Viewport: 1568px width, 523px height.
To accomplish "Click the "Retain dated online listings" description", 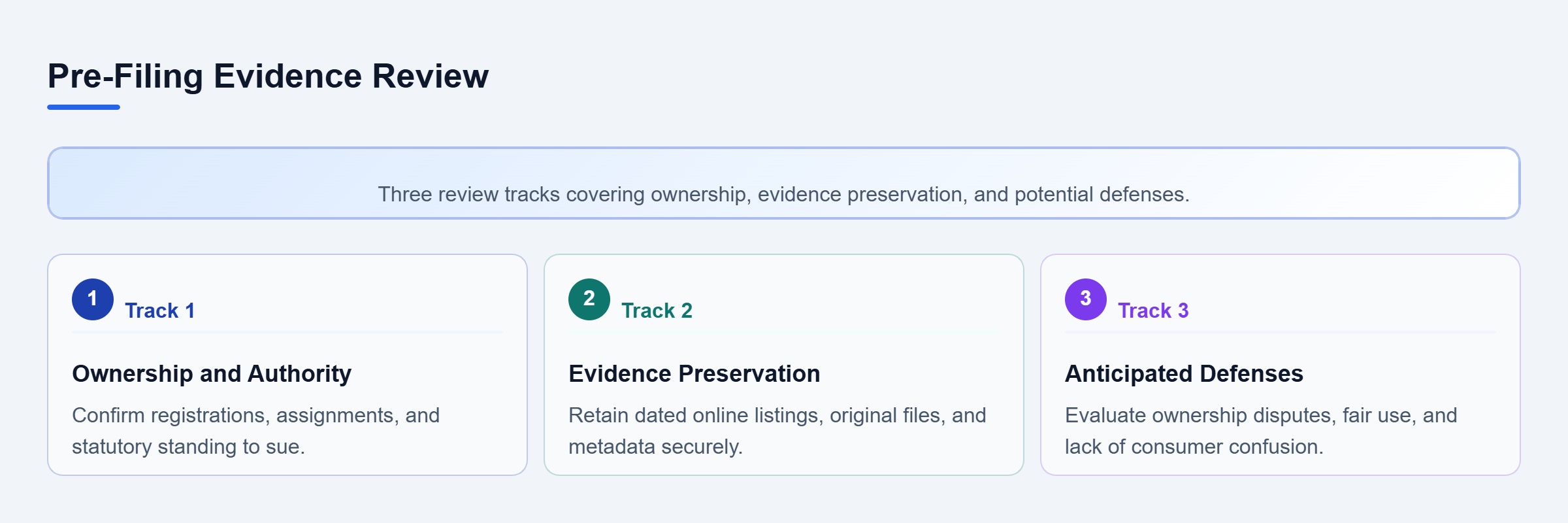I will tap(777, 431).
